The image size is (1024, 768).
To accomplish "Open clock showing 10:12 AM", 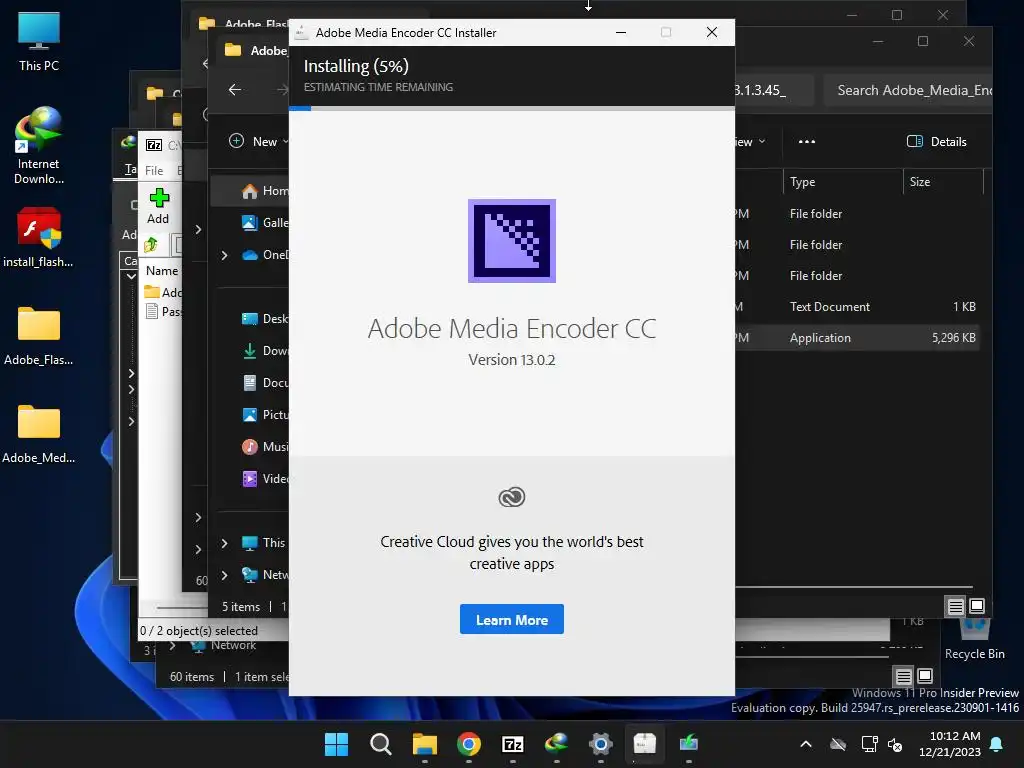I will tap(950, 744).
